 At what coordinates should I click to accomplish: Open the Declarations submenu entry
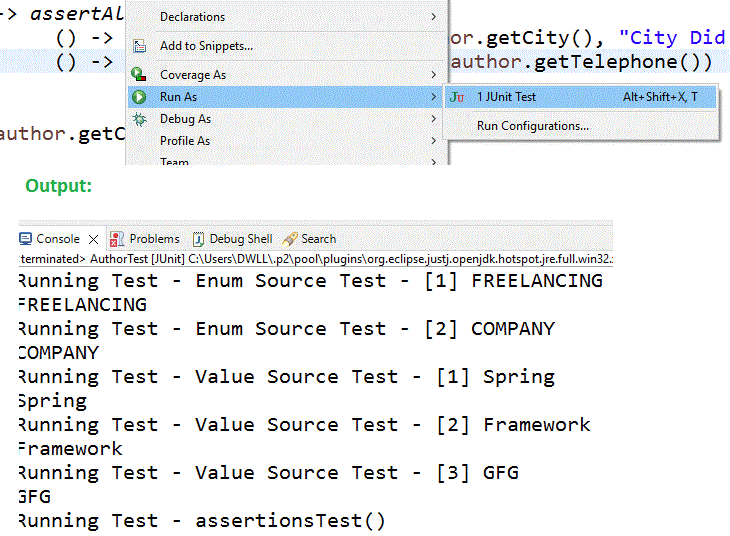point(285,17)
